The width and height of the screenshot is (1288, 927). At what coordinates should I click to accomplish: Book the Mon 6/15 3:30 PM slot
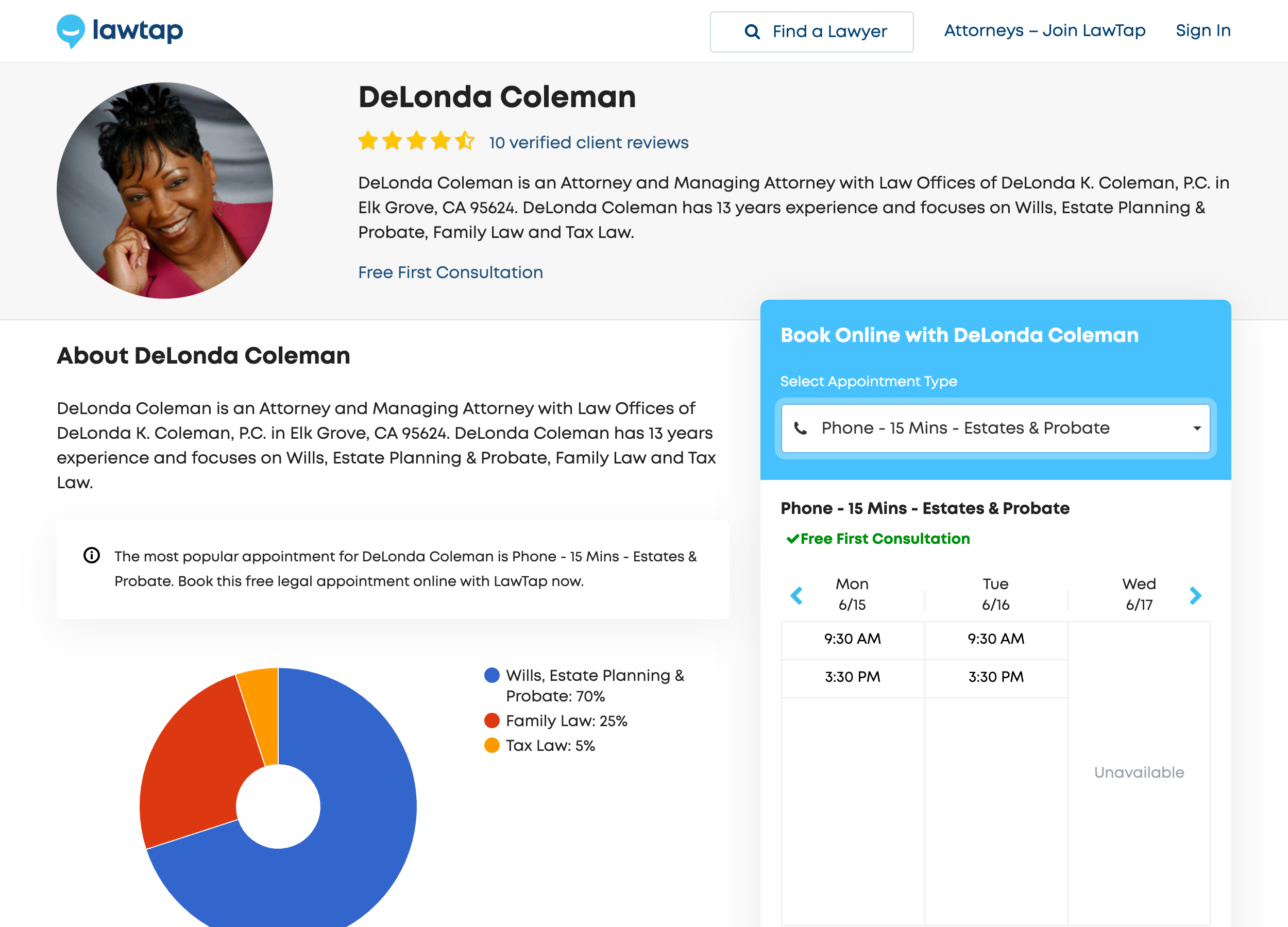click(x=853, y=677)
